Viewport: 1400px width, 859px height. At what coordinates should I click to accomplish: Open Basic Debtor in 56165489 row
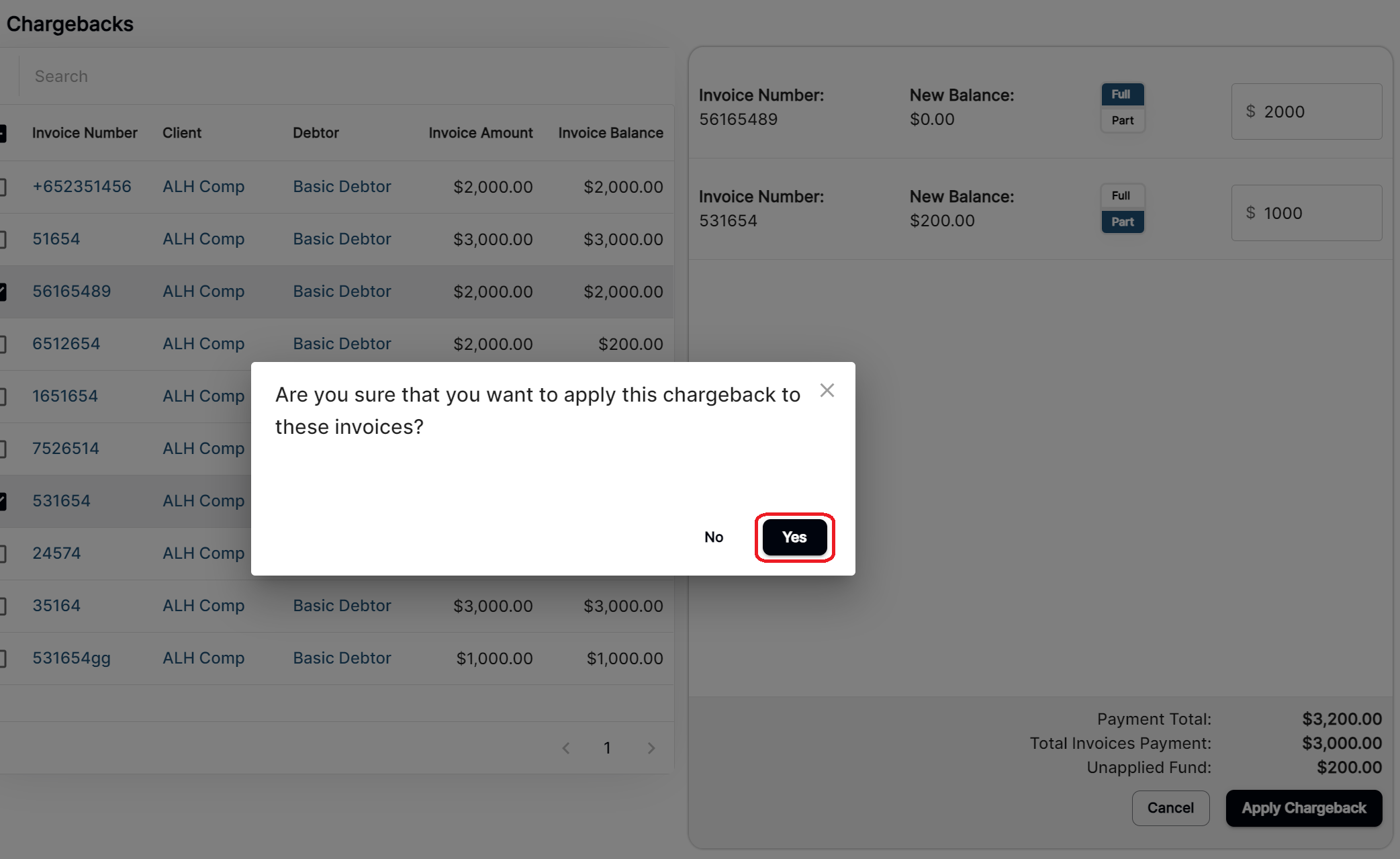342,291
